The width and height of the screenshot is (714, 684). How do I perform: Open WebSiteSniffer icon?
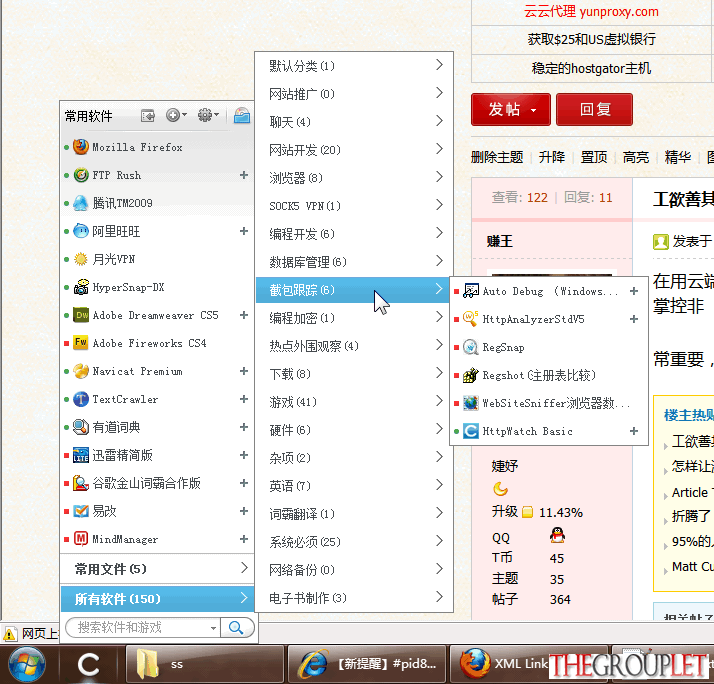[x=470, y=403]
